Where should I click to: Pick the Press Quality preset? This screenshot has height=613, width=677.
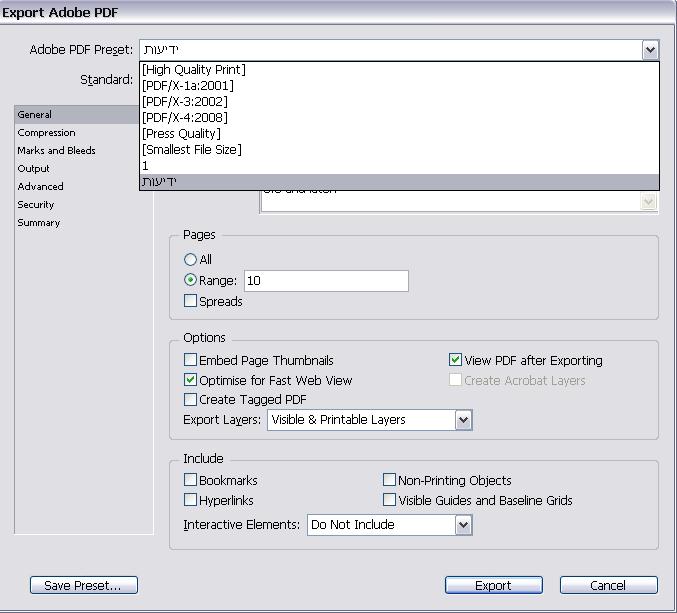click(x=181, y=134)
